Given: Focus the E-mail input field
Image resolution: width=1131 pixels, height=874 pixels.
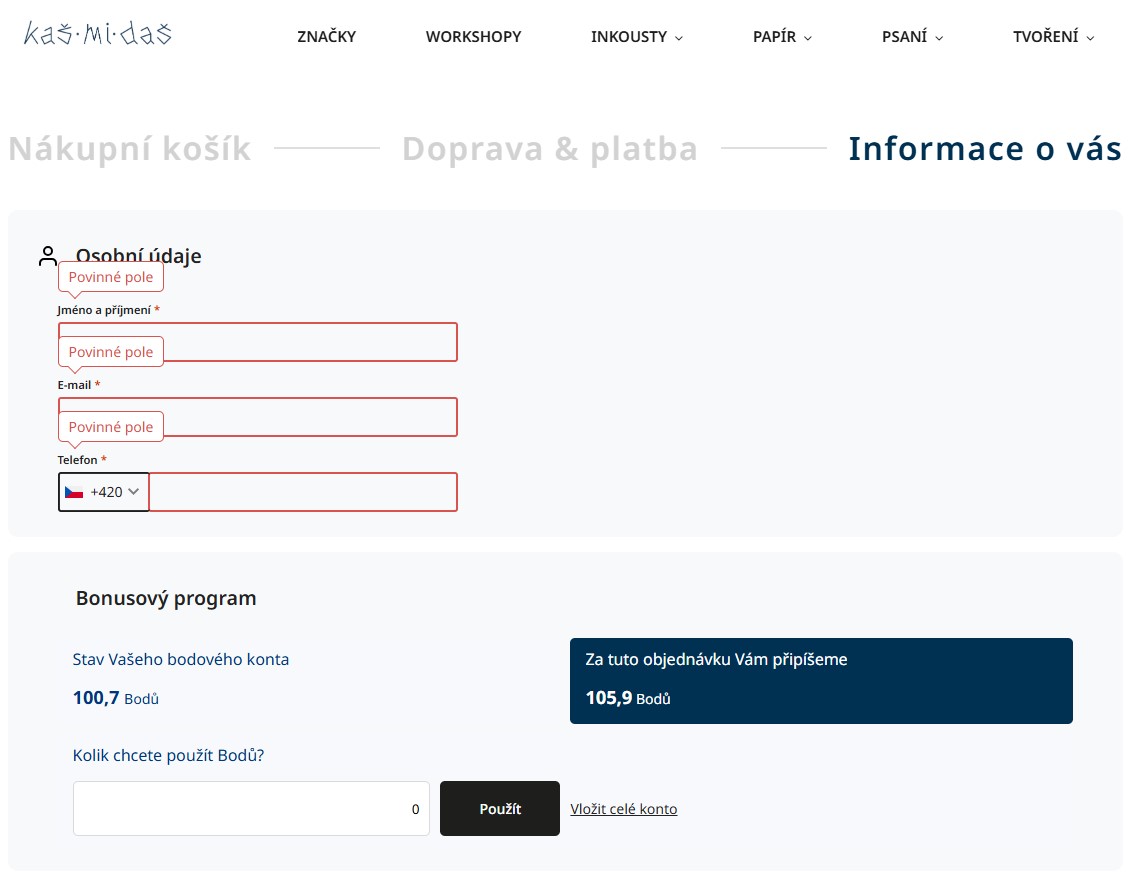Looking at the screenshot, I should pos(258,417).
